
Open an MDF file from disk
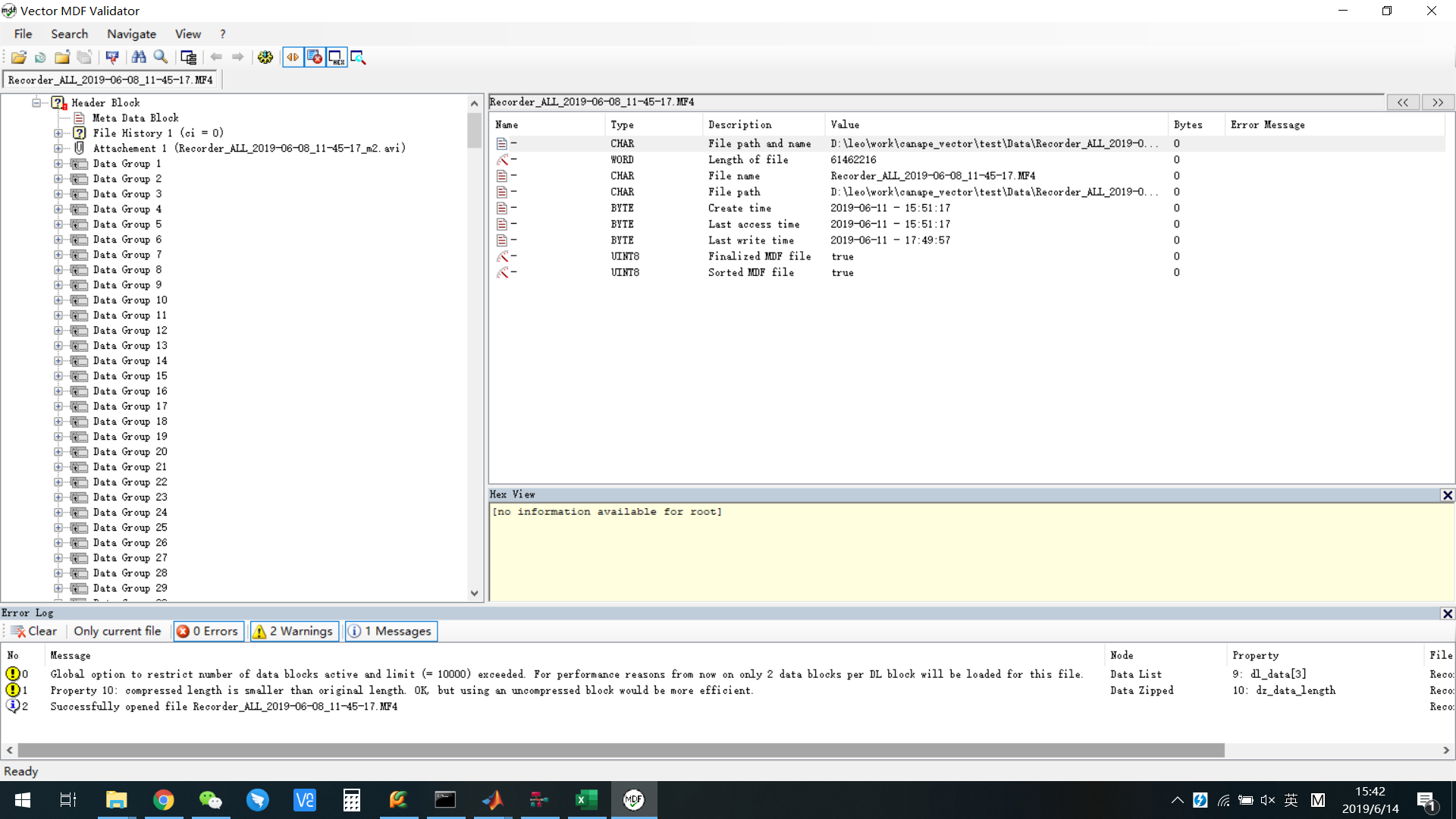(x=19, y=57)
